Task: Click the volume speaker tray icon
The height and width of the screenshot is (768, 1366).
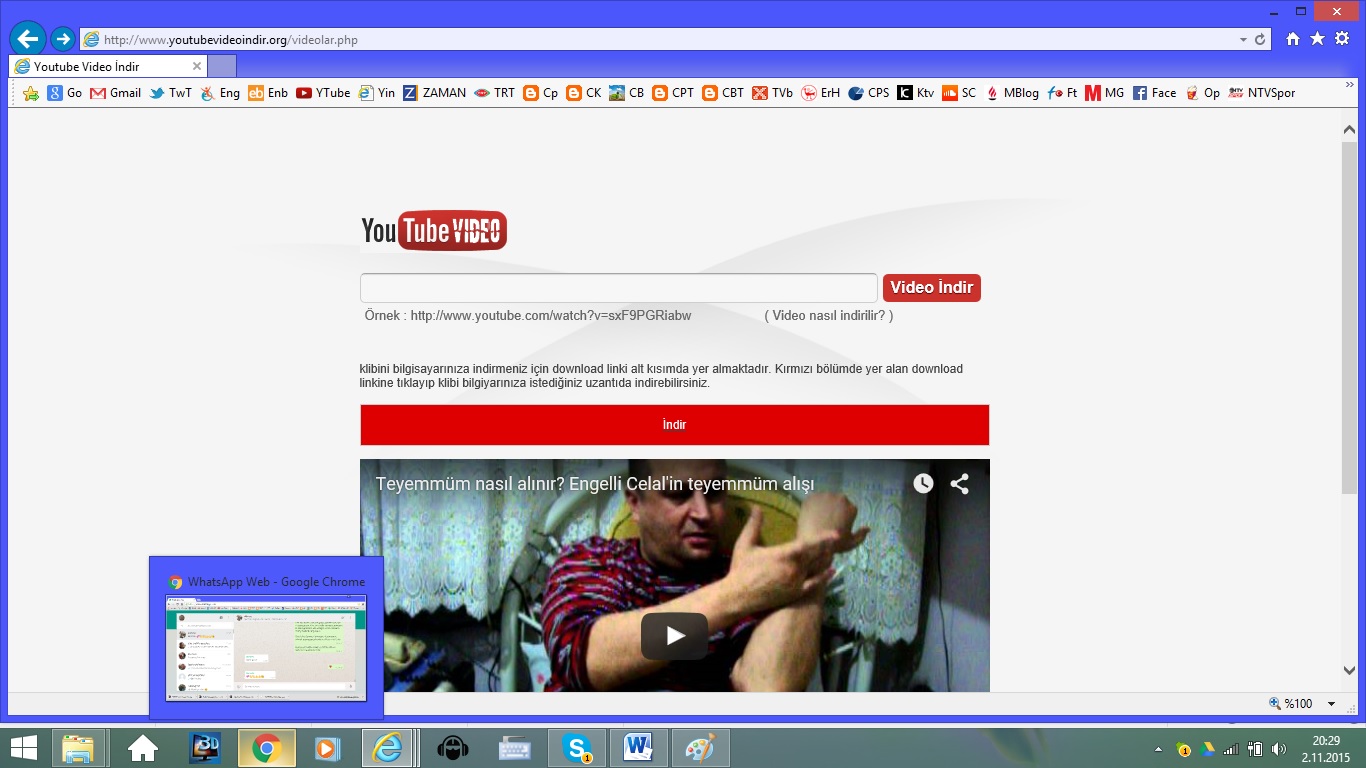Action: click(1279, 749)
